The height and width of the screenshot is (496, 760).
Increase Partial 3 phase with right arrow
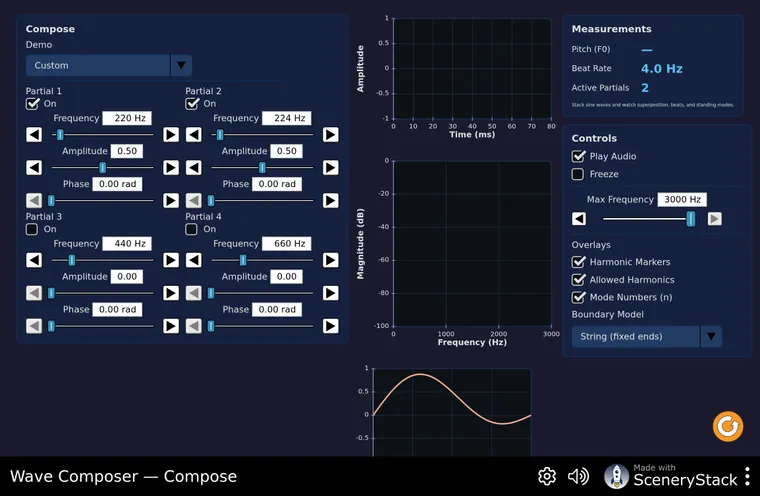pos(171,326)
